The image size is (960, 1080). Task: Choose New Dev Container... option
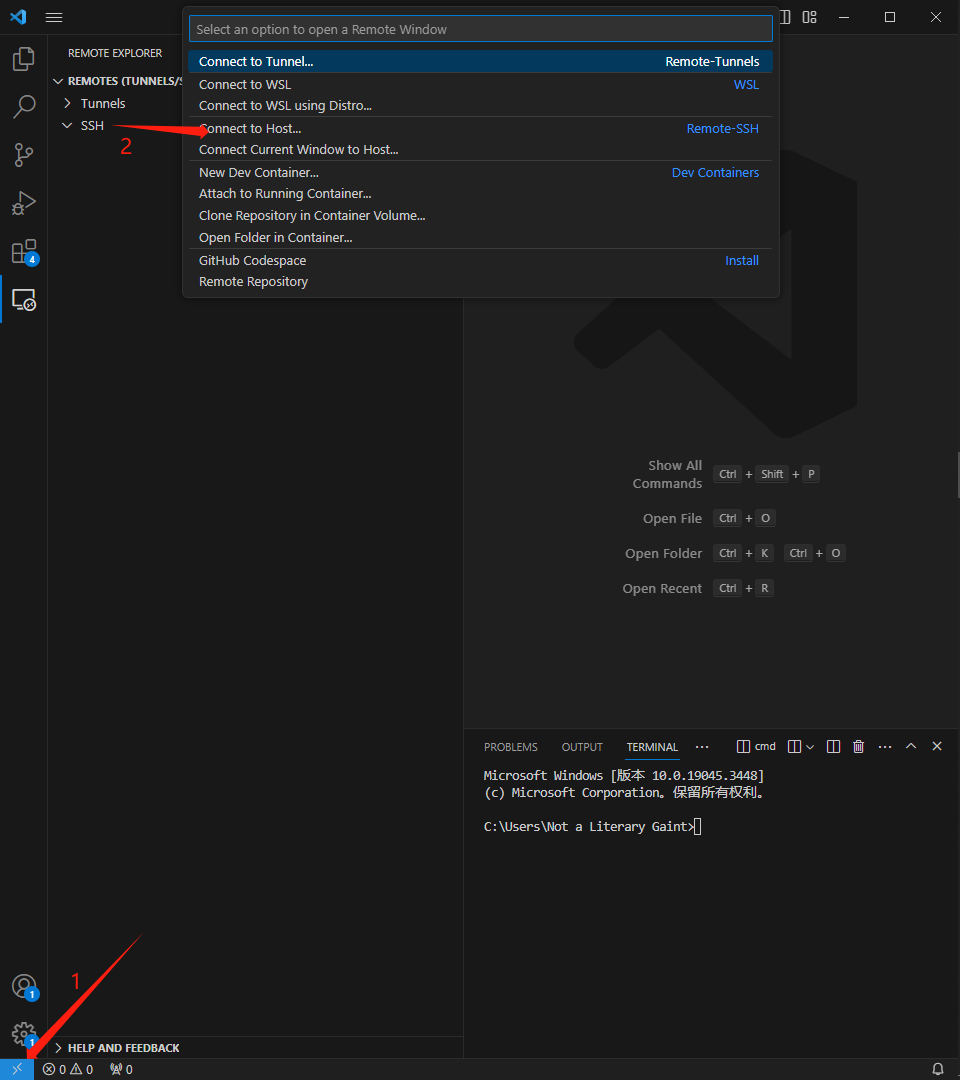point(480,172)
